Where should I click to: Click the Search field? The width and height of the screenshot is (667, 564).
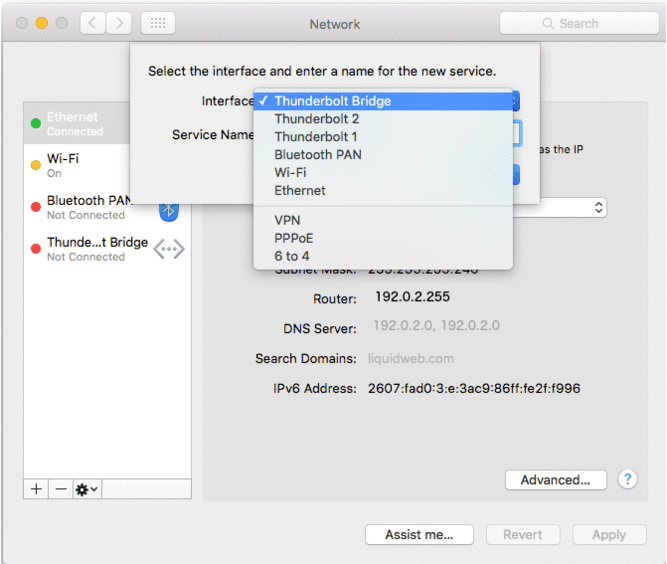[579, 23]
